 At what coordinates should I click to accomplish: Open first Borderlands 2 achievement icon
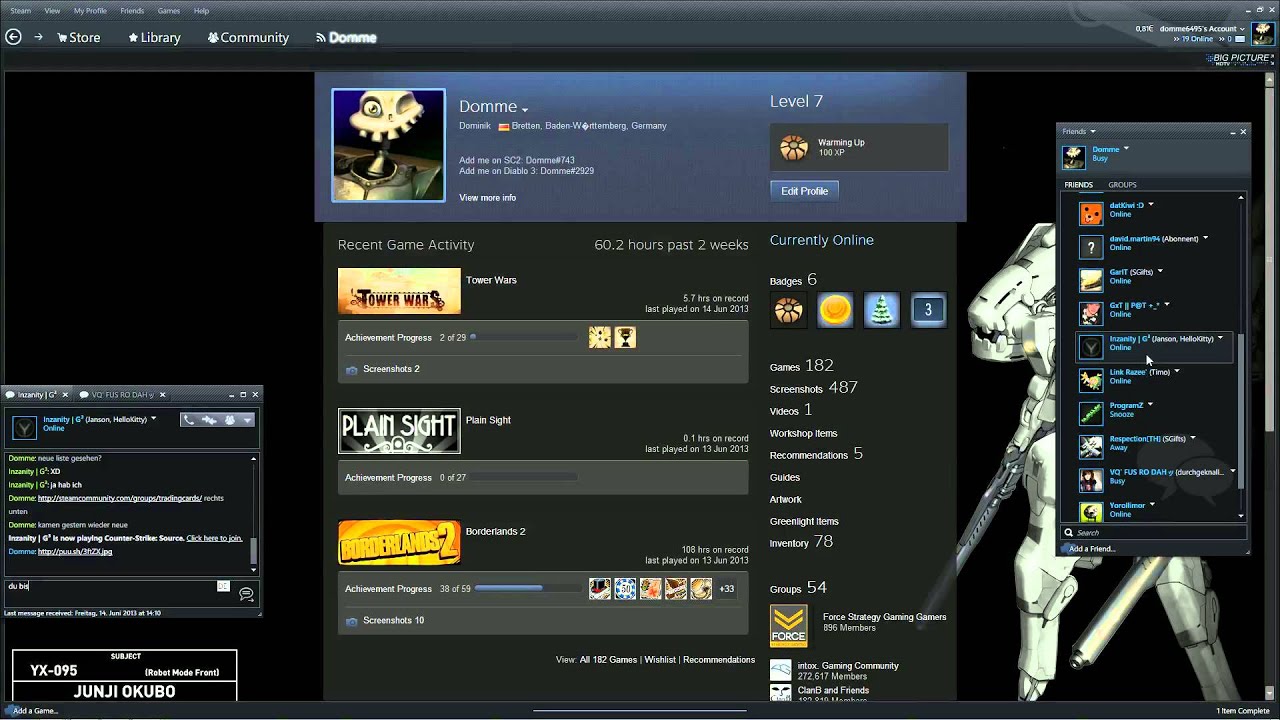coord(600,589)
